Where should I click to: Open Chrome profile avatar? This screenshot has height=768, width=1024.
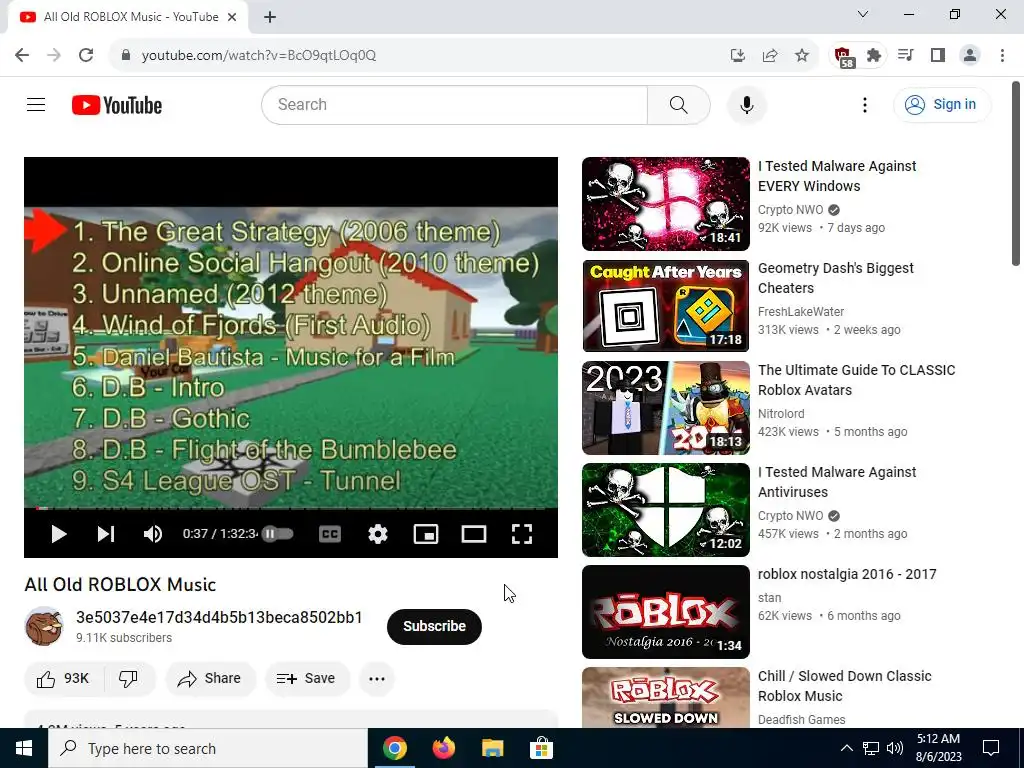[970, 56]
